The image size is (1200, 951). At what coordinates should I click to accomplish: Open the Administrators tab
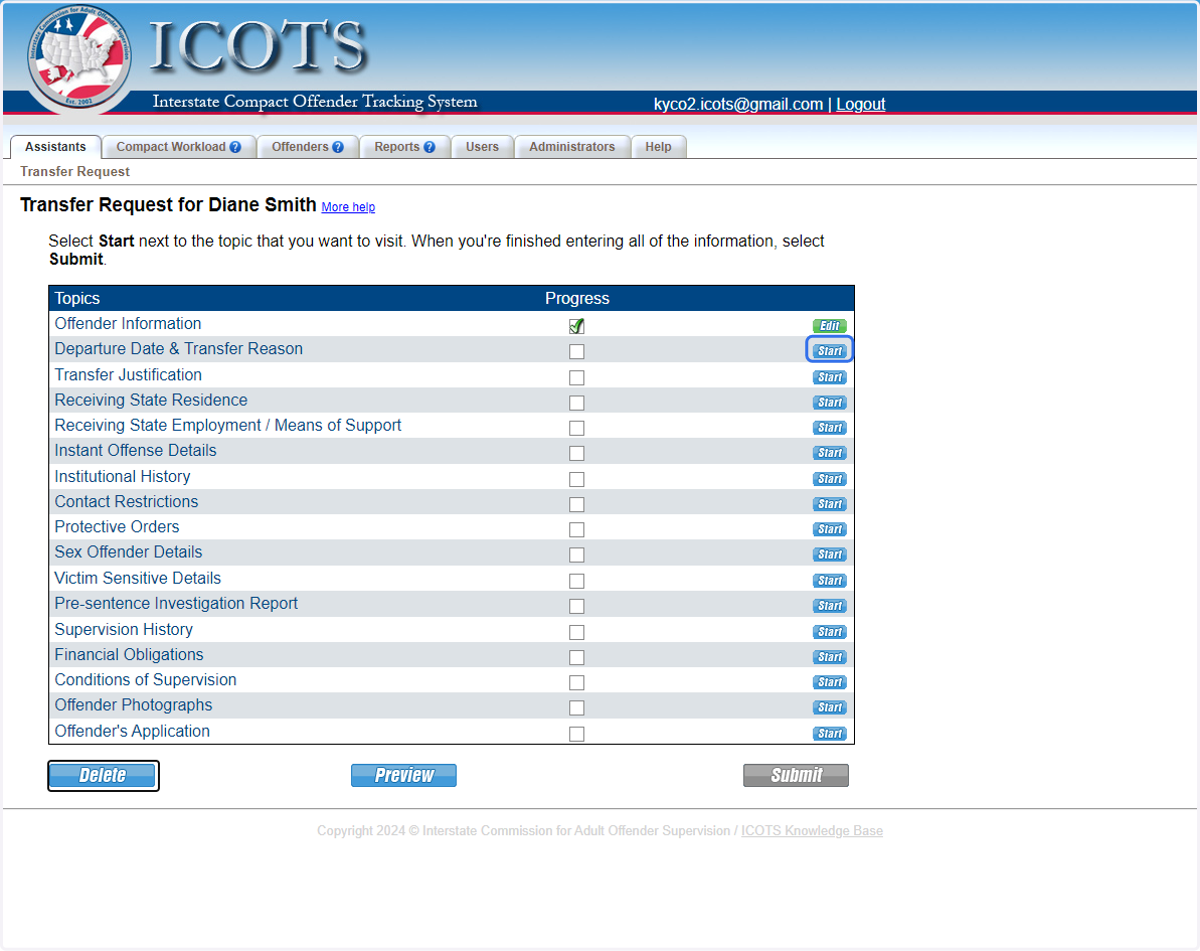tap(572, 147)
